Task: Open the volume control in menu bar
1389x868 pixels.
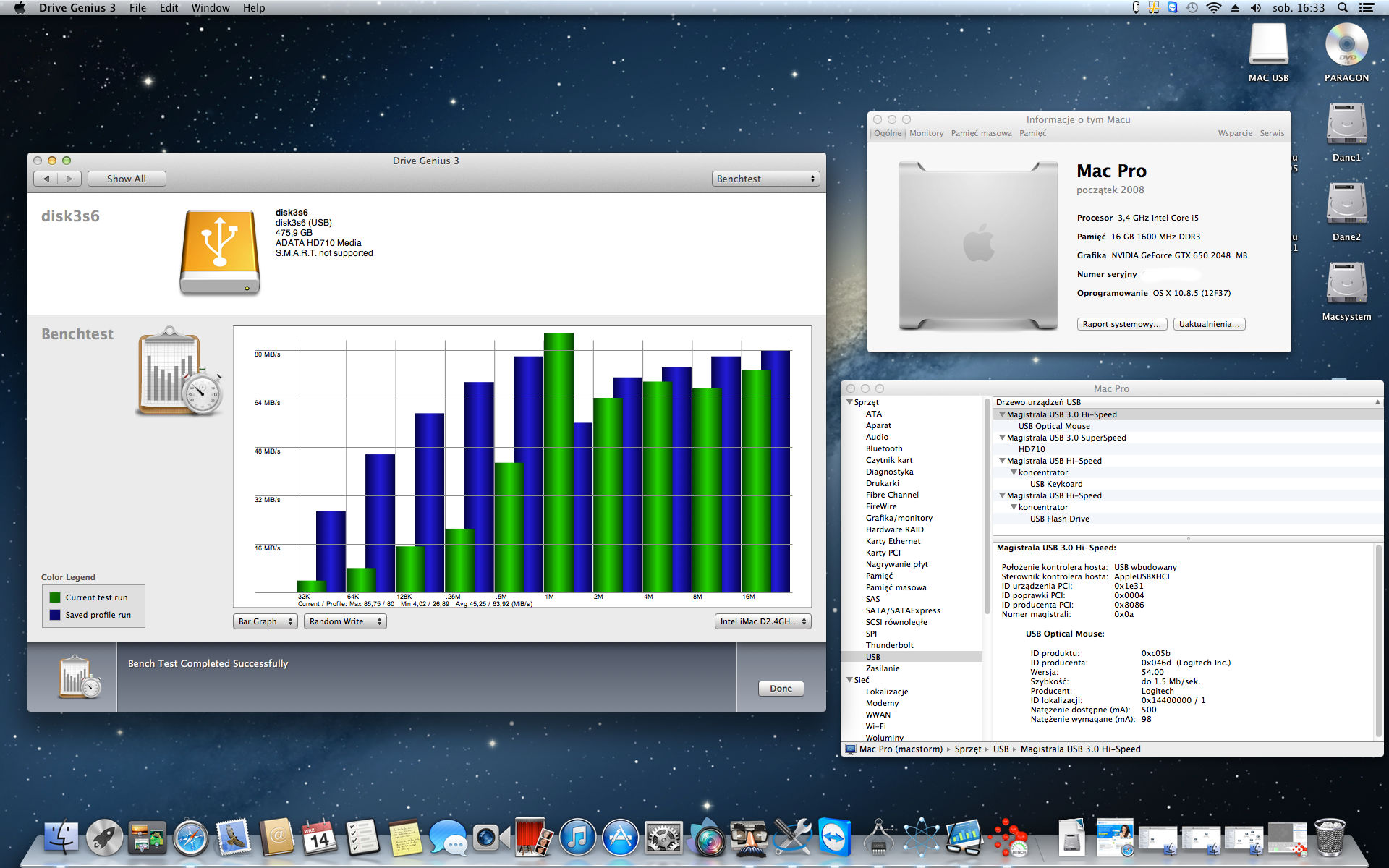Action: pos(1255,8)
